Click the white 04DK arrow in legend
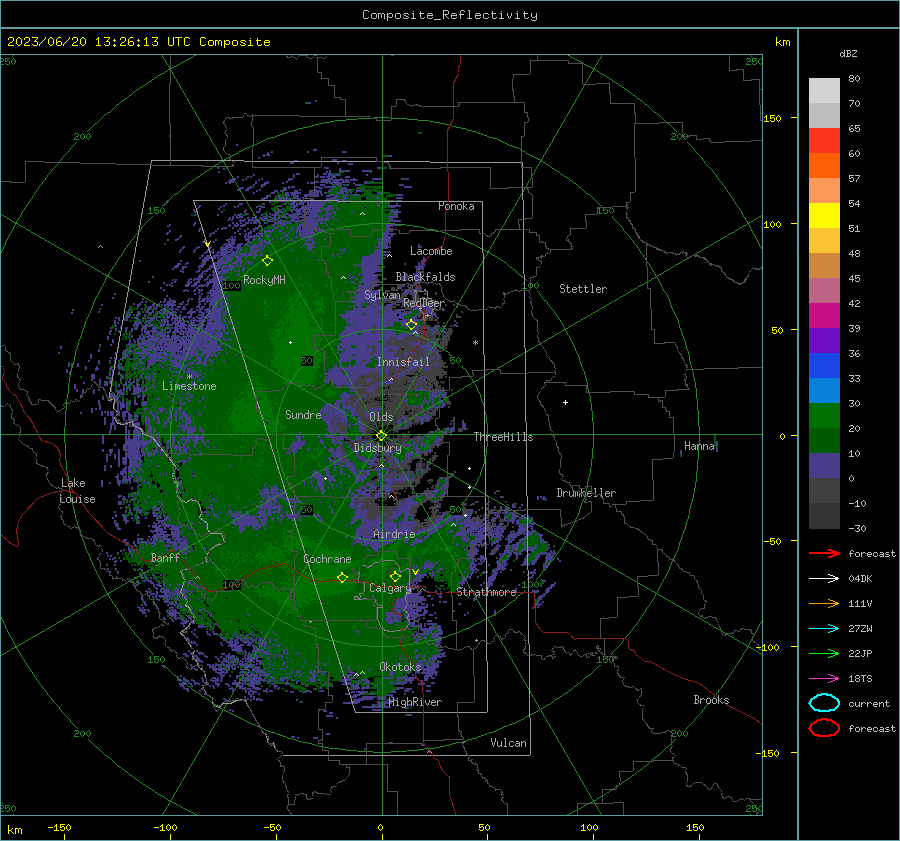Viewport: 900px width, 841px height. click(824, 579)
